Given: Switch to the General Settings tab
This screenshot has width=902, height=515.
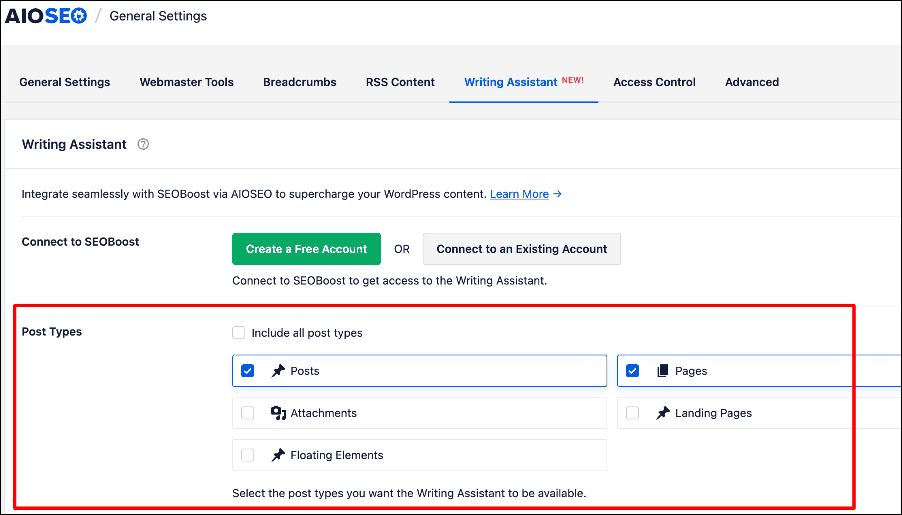Looking at the screenshot, I should click(x=64, y=82).
